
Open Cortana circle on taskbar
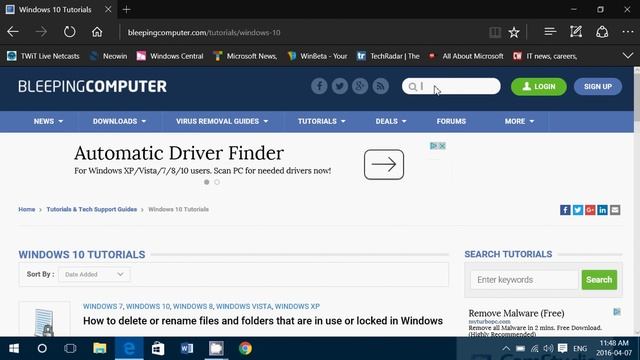coord(42,348)
